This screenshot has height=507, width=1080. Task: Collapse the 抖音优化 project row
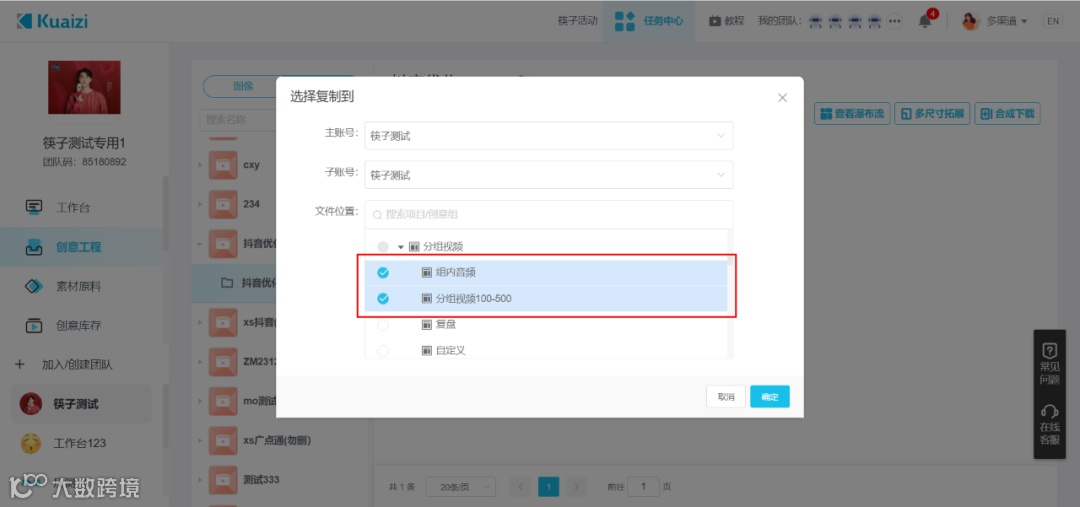point(200,244)
